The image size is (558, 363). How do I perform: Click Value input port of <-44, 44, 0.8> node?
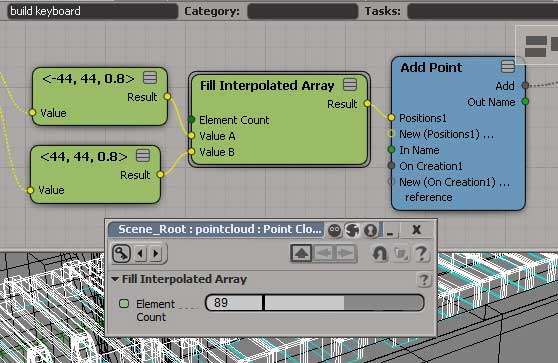pos(32,112)
